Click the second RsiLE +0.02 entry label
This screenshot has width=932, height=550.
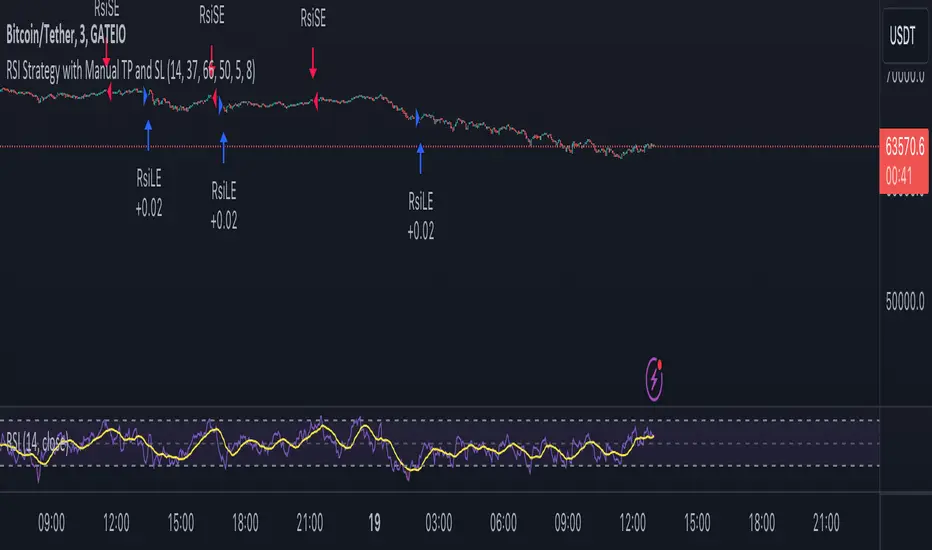pyautogui.click(x=223, y=205)
